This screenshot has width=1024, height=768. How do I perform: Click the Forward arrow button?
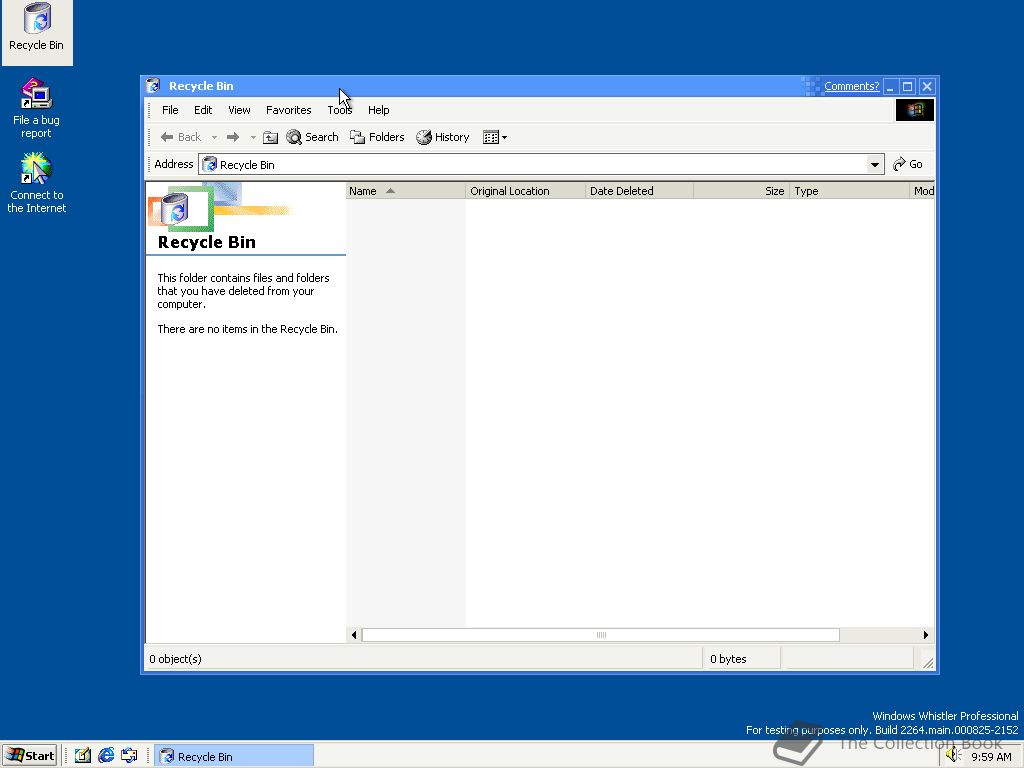point(232,137)
